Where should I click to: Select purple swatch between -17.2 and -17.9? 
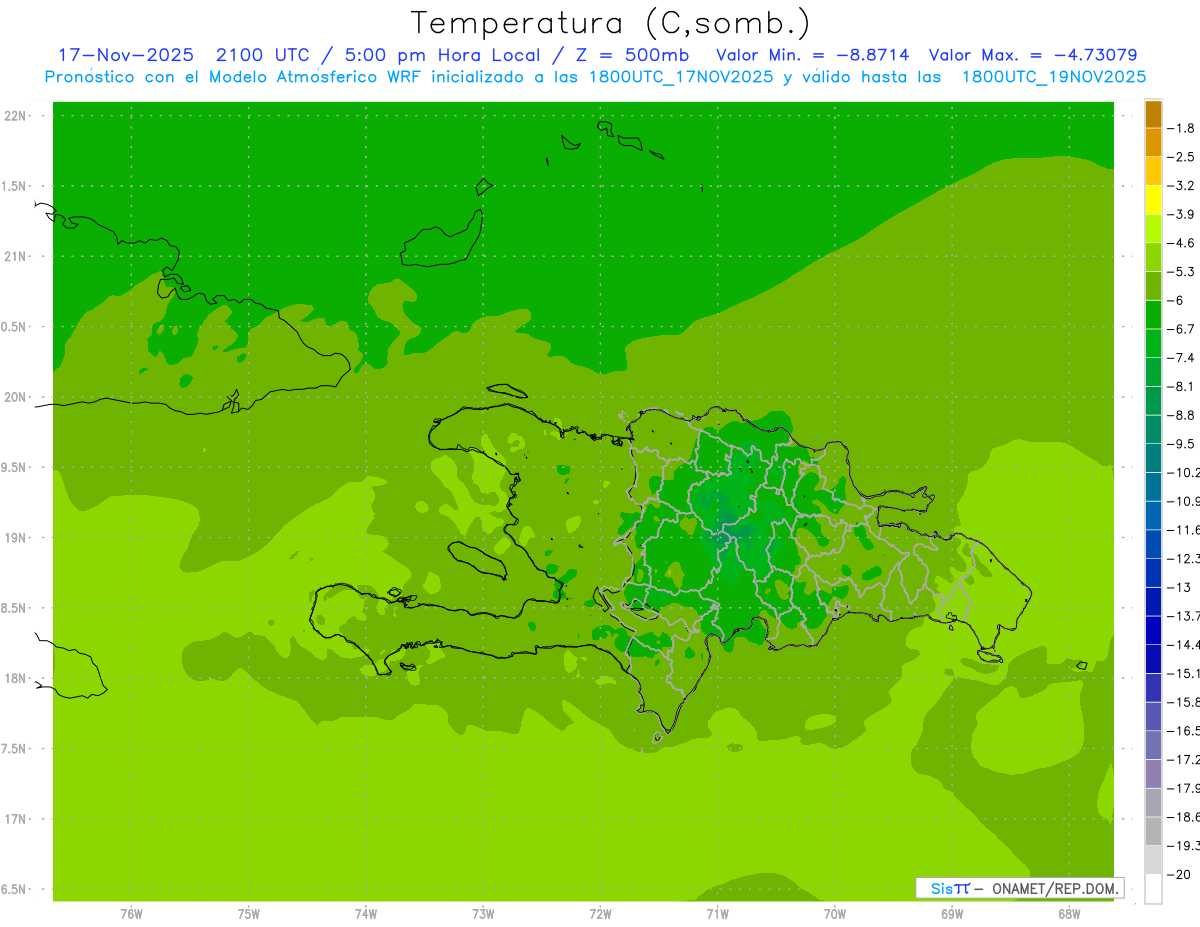1153,774
